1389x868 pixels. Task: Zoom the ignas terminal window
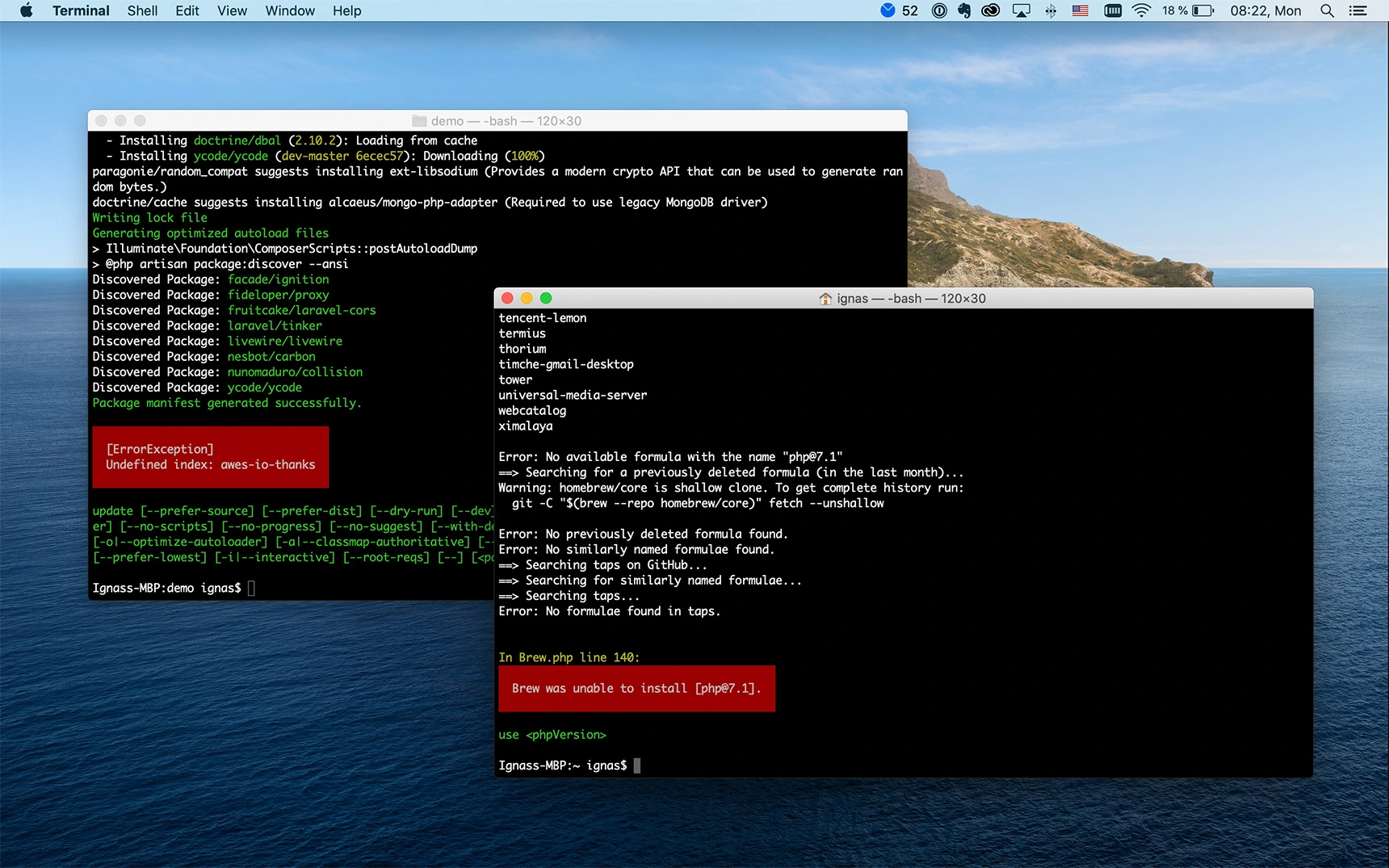coord(546,298)
